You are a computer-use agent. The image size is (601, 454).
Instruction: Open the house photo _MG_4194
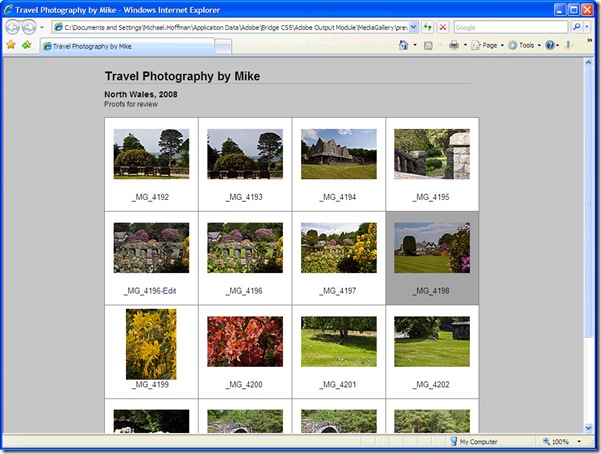click(339, 154)
